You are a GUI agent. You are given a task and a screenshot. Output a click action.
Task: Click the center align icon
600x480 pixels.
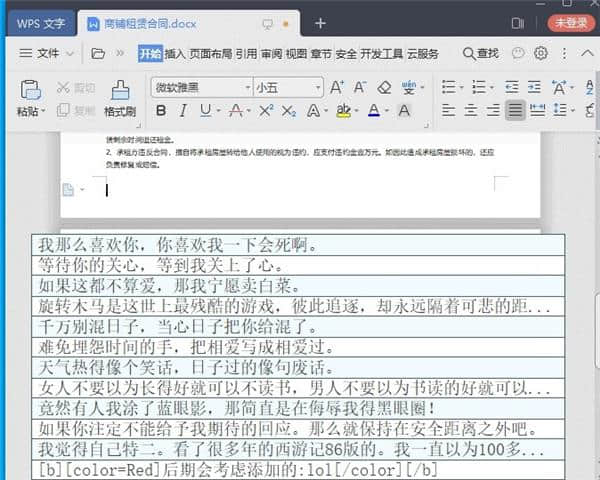470,111
